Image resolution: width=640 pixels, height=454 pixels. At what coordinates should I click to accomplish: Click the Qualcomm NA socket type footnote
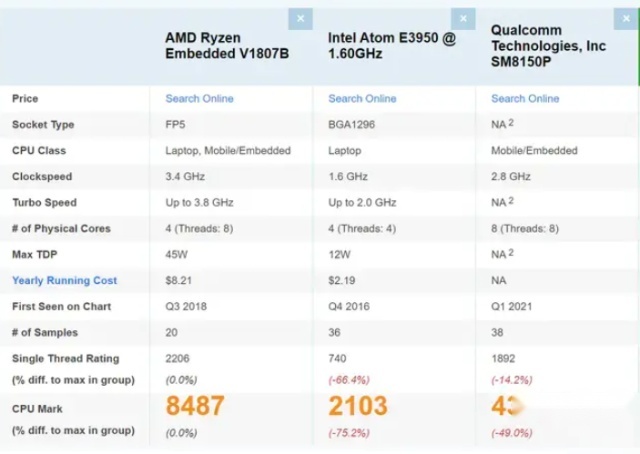tap(511, 122)
